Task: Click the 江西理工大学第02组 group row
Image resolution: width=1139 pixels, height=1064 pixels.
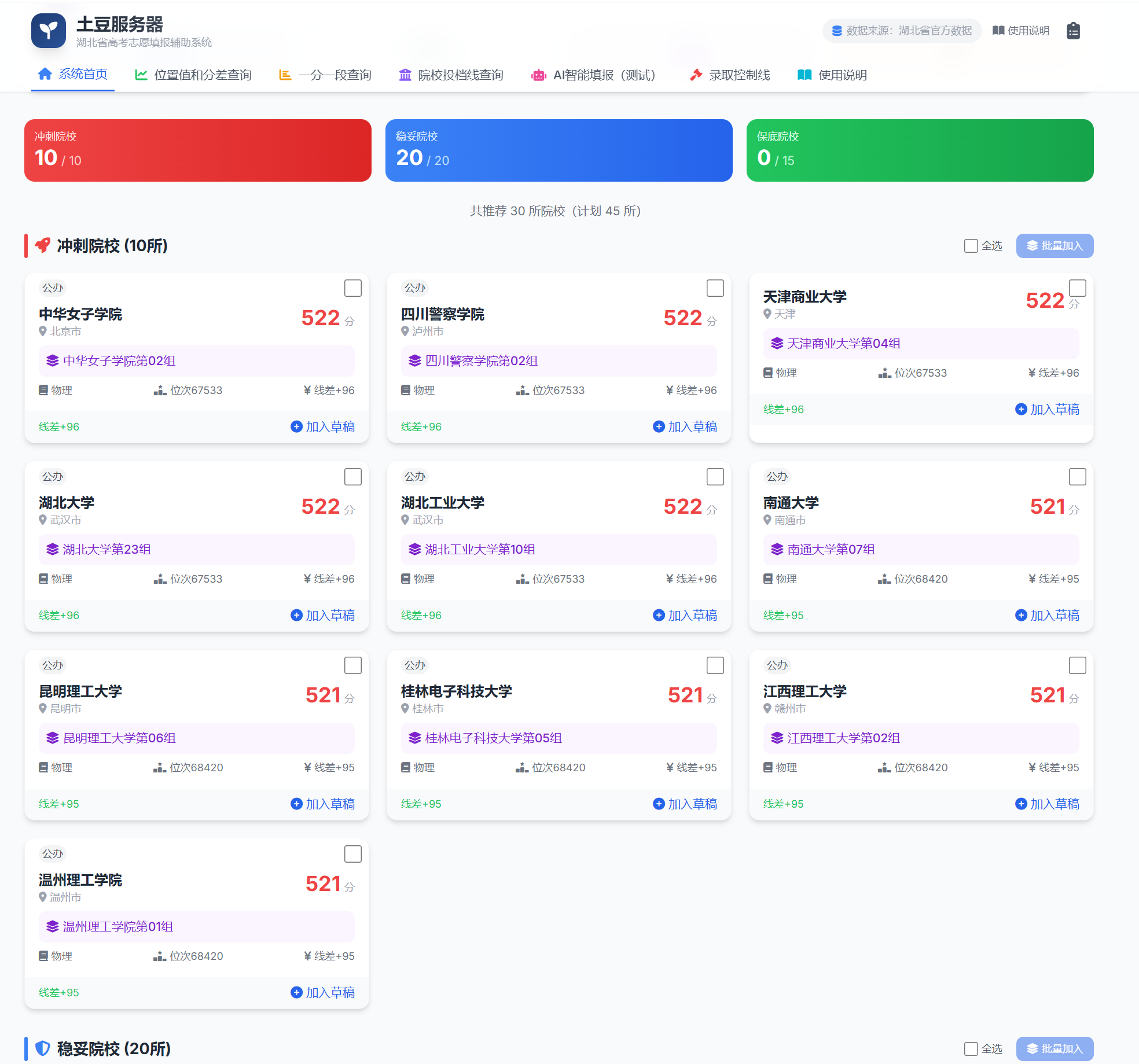Action: 921,738
